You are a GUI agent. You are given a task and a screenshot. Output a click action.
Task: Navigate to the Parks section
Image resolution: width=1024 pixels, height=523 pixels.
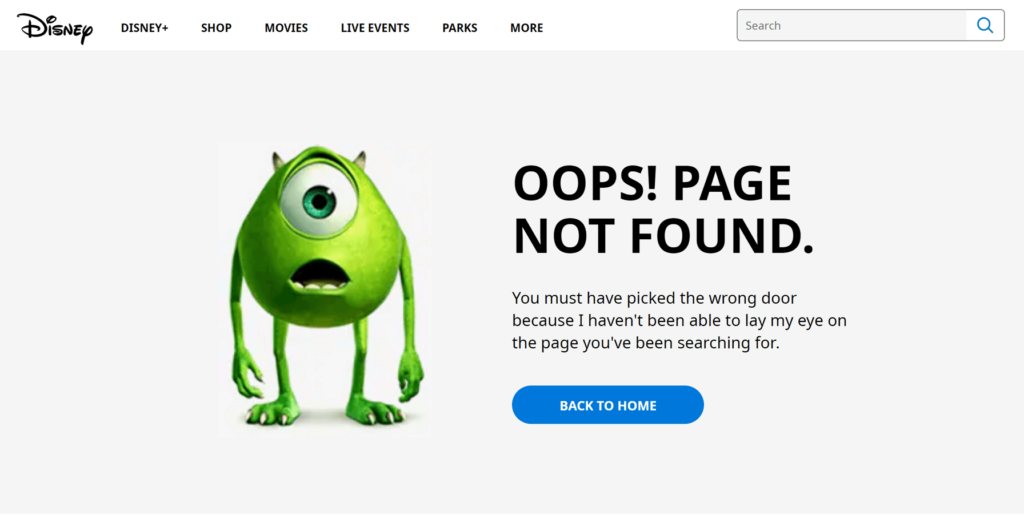tap(459, 28)
